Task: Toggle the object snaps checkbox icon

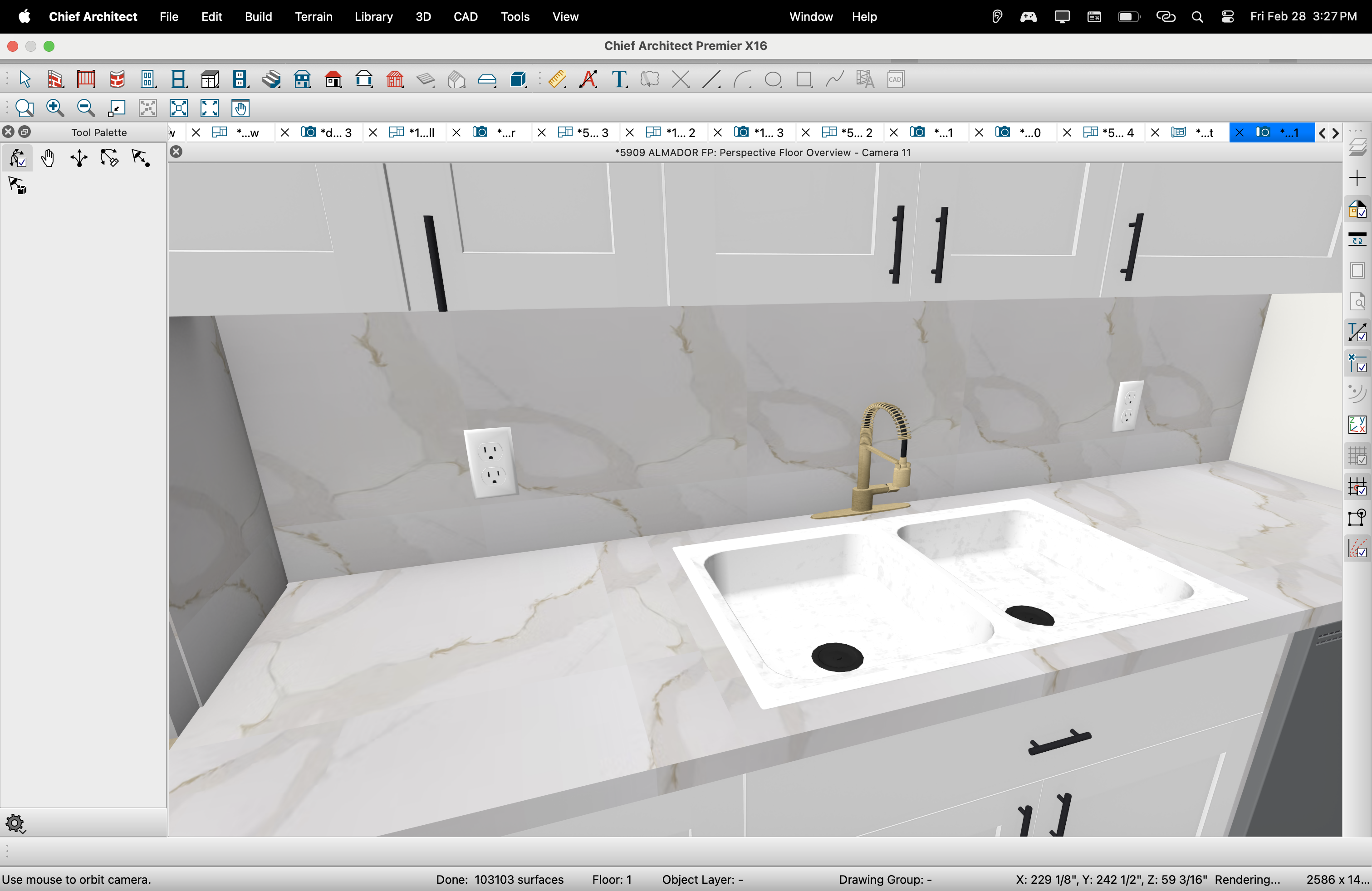Action: coord(1357,363)
